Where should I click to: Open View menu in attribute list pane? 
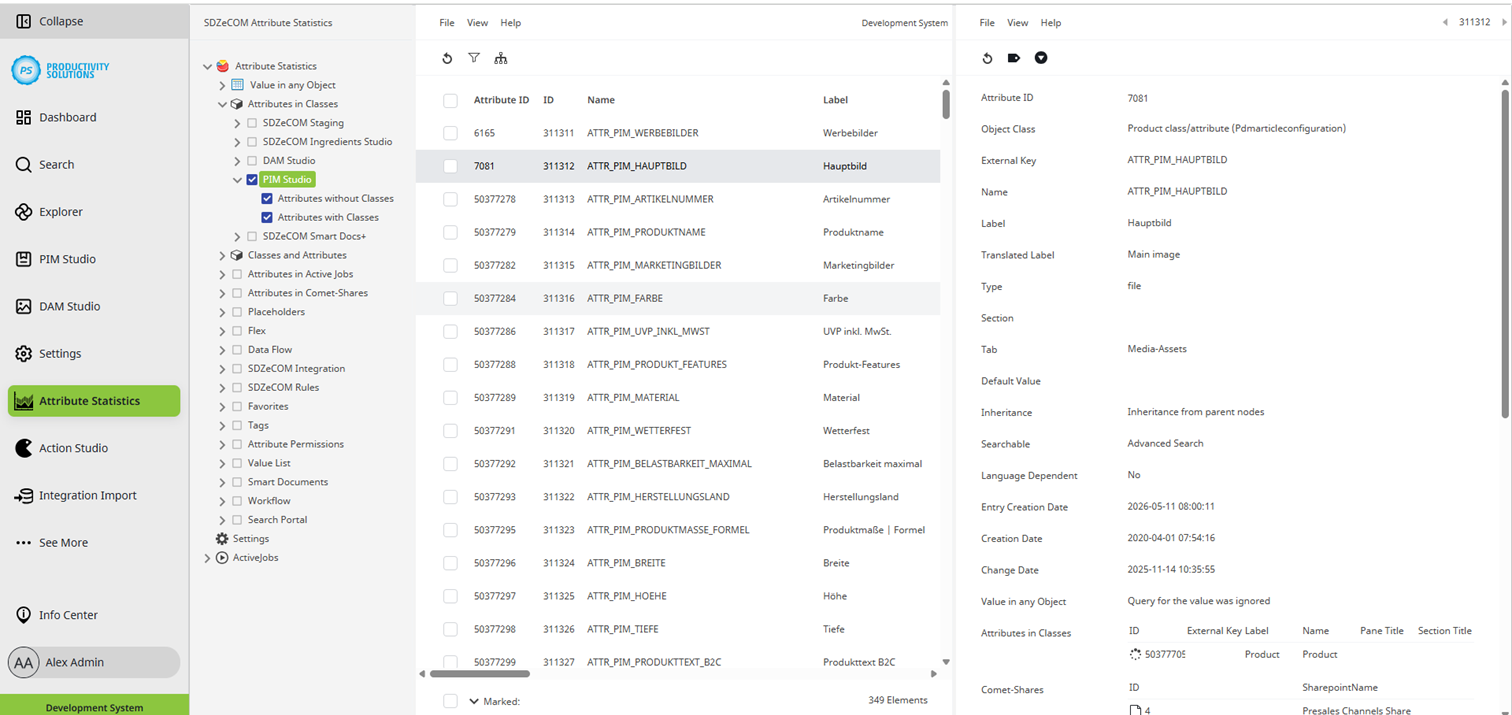click(478, 23)
